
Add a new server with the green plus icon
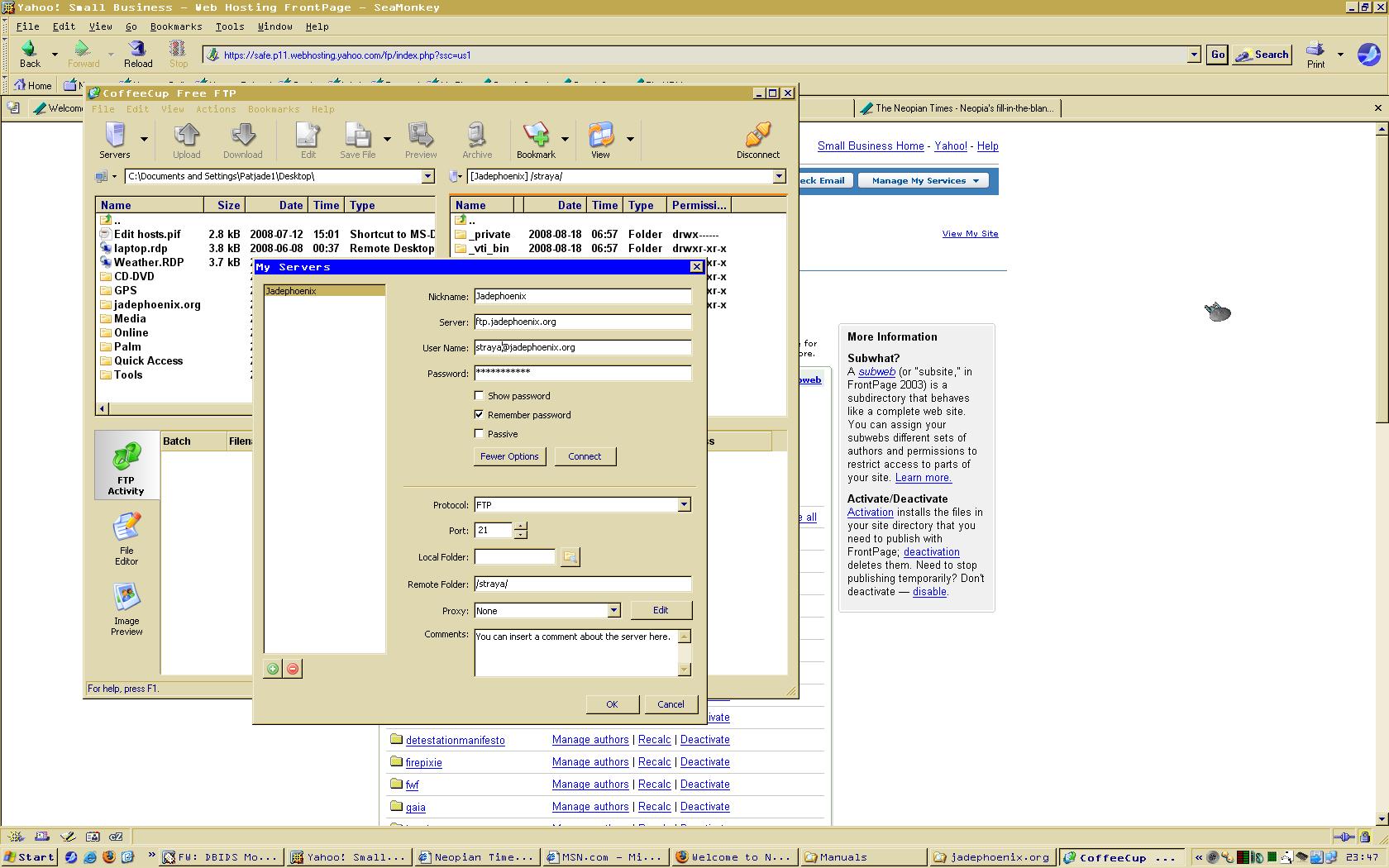(x=273, y=669)
